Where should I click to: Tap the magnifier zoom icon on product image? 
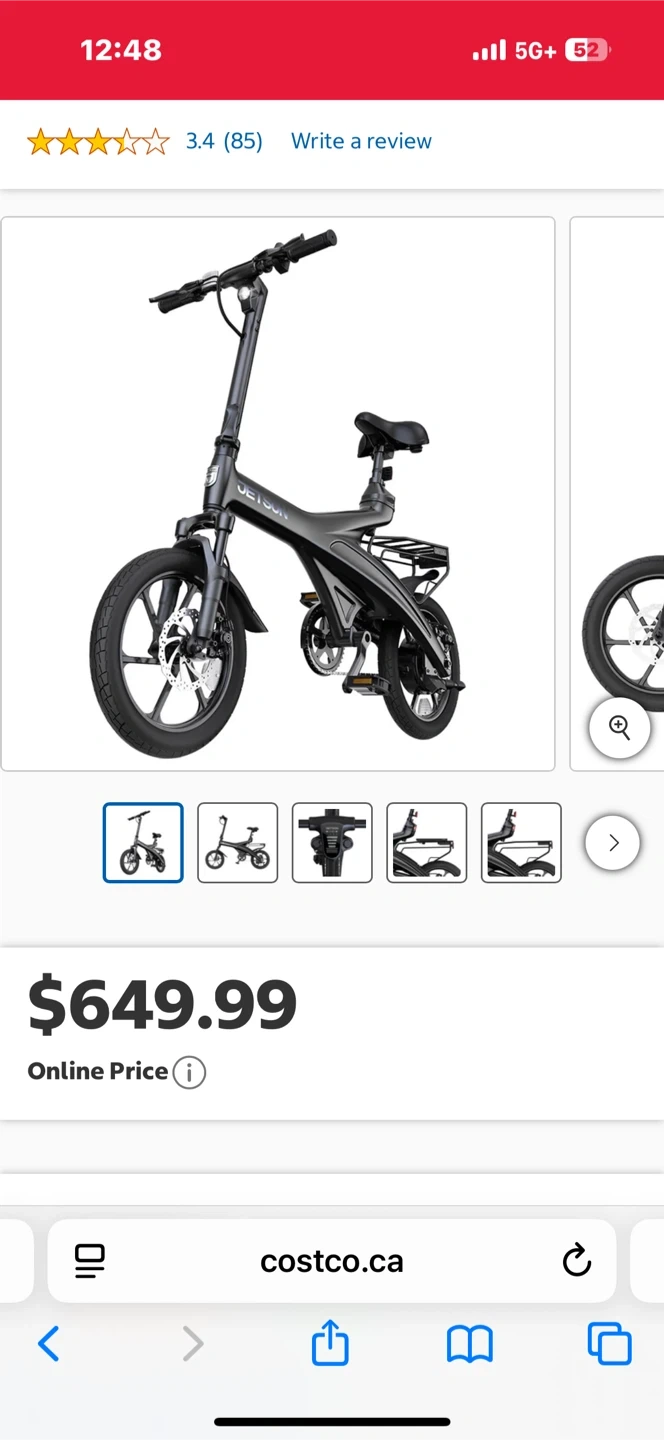pos(620,728)
